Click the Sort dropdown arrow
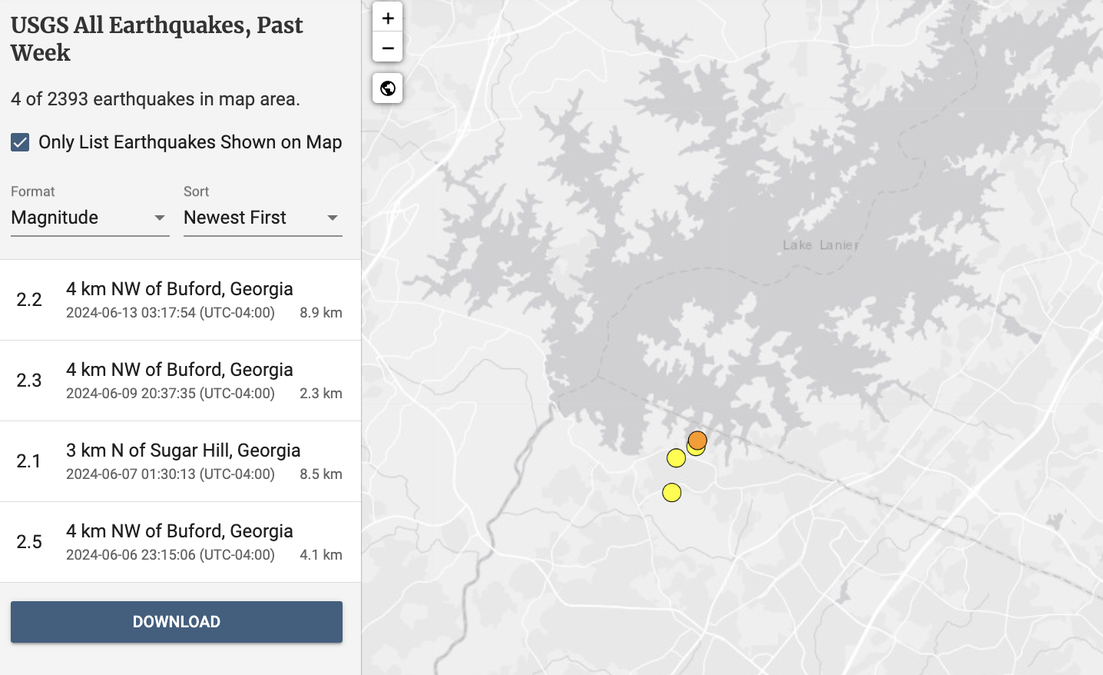The width and height of the screenshot is (1103, 675). (x=332, y=218)
